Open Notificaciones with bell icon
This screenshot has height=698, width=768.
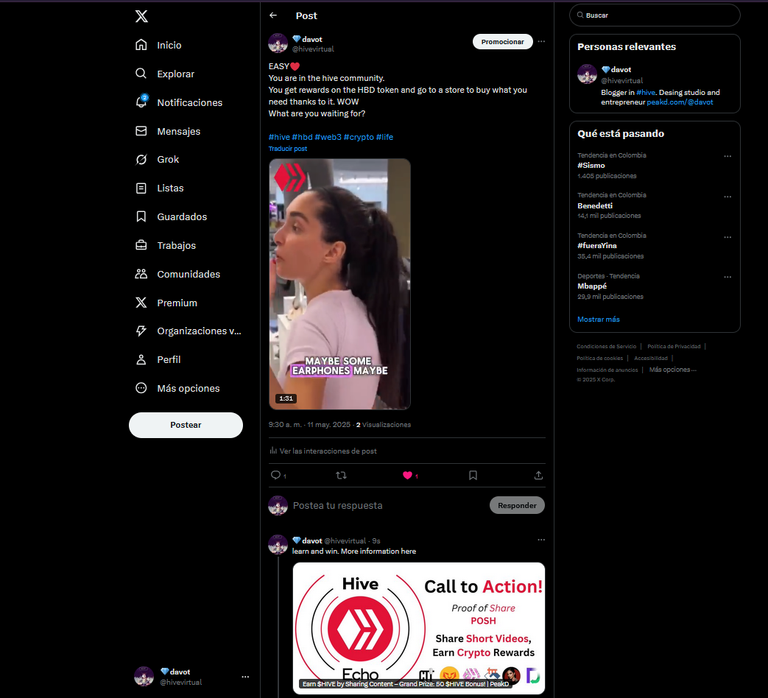pos(179,102)
